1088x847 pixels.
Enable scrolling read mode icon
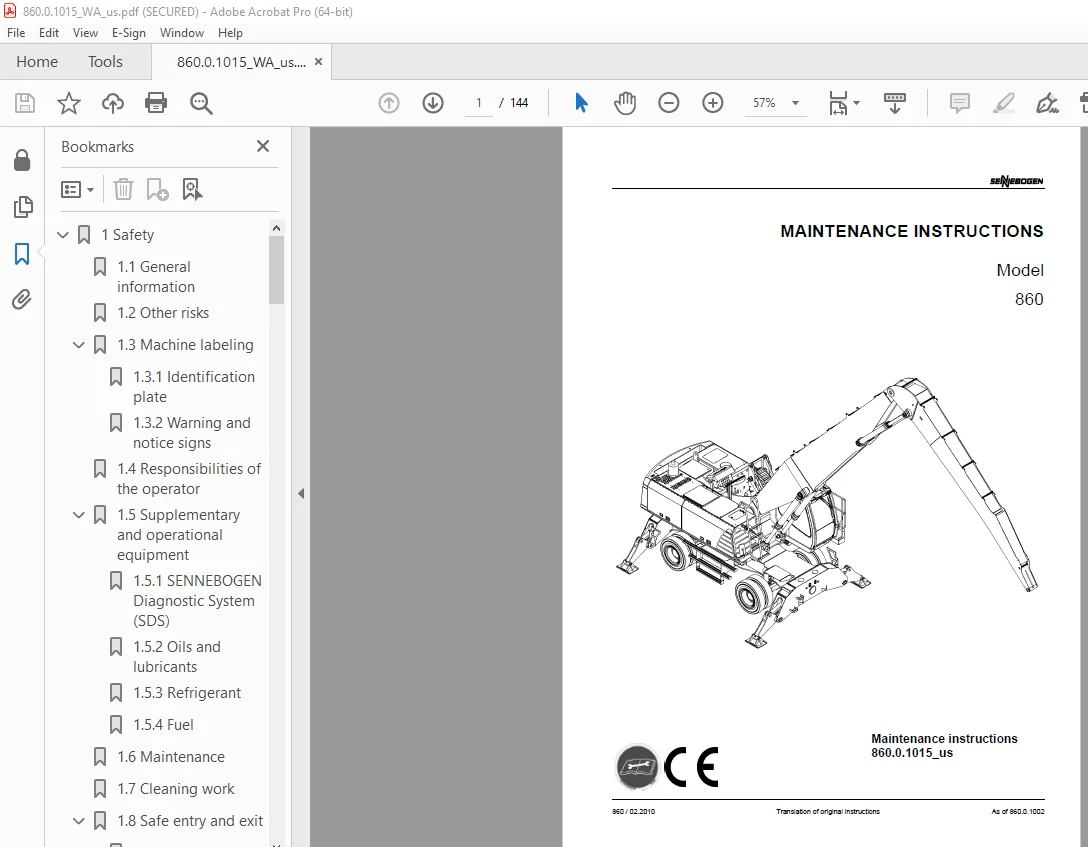[894, 103]
